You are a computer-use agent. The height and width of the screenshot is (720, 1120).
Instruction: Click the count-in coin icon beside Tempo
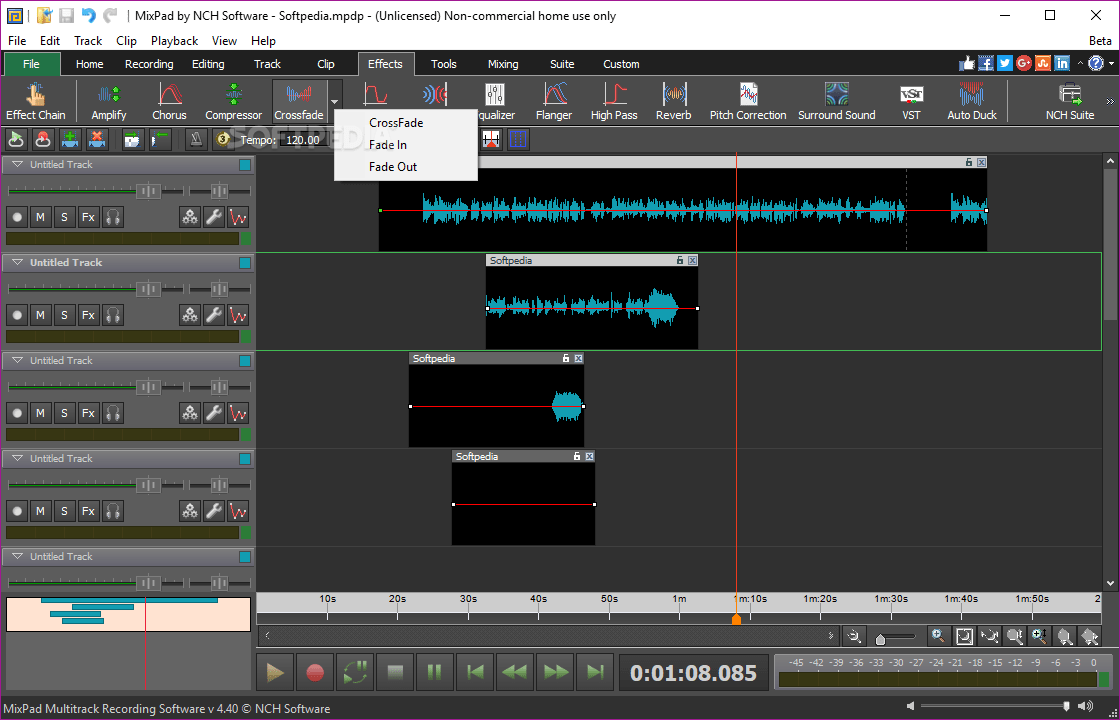(224, 139)
